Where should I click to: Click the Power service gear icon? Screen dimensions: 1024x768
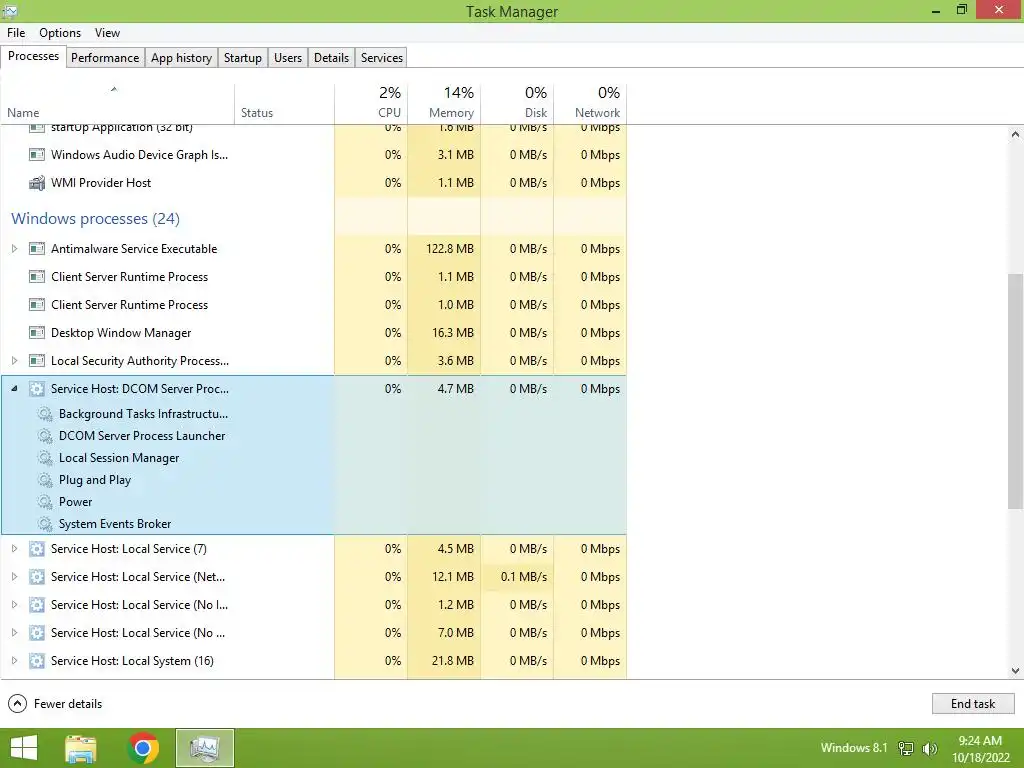[x=45, y=502]
